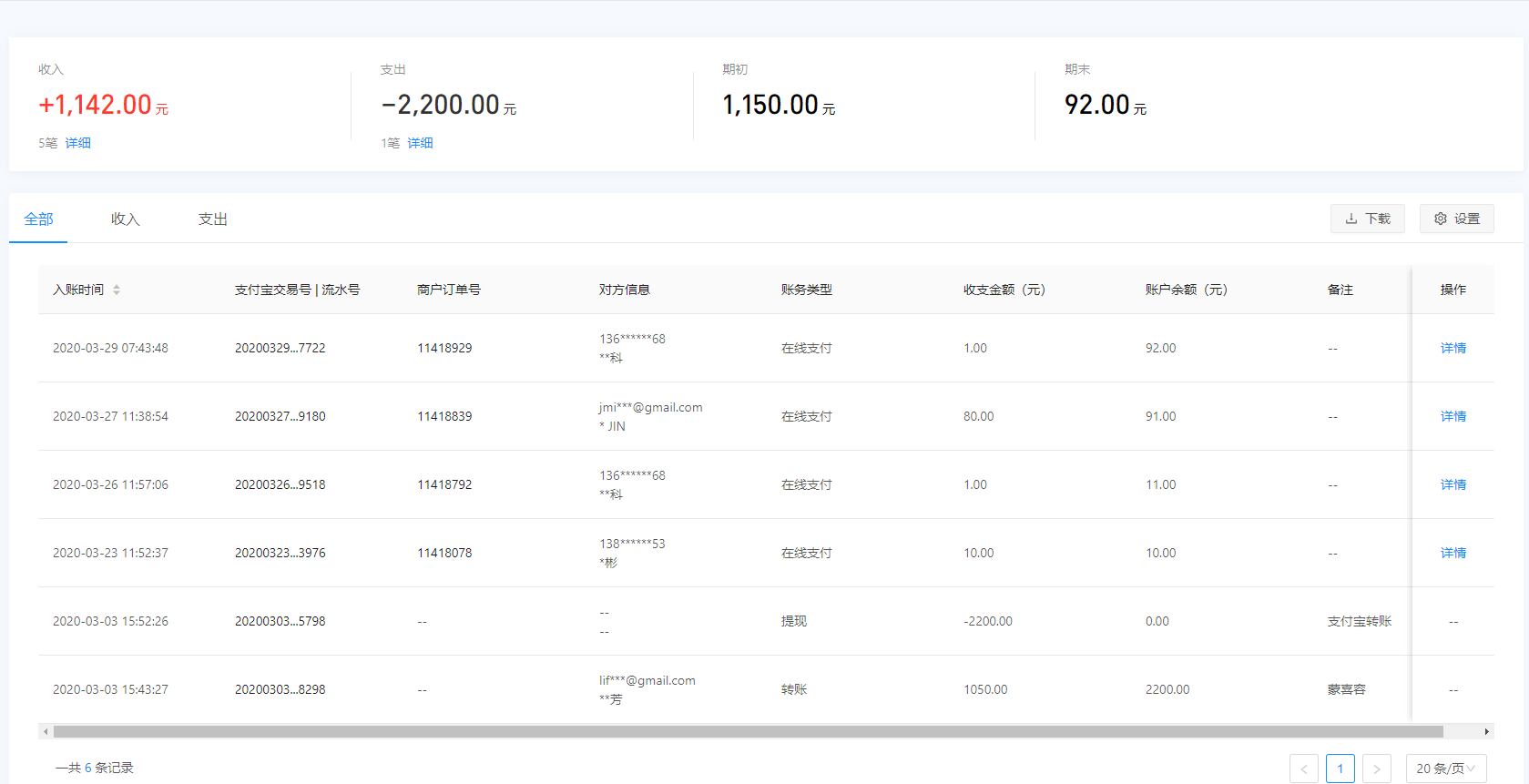
Task: Click the 备注 column header
Action: pyautogui.click(x=1340, y=290)
